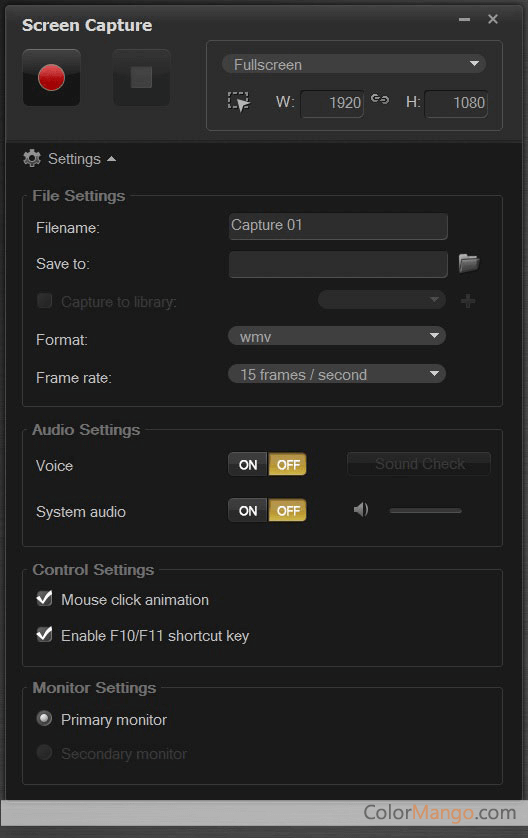Click the system audio speaker icon
Viewport: 528px width, 838px height.
click(x=361, y=510)
